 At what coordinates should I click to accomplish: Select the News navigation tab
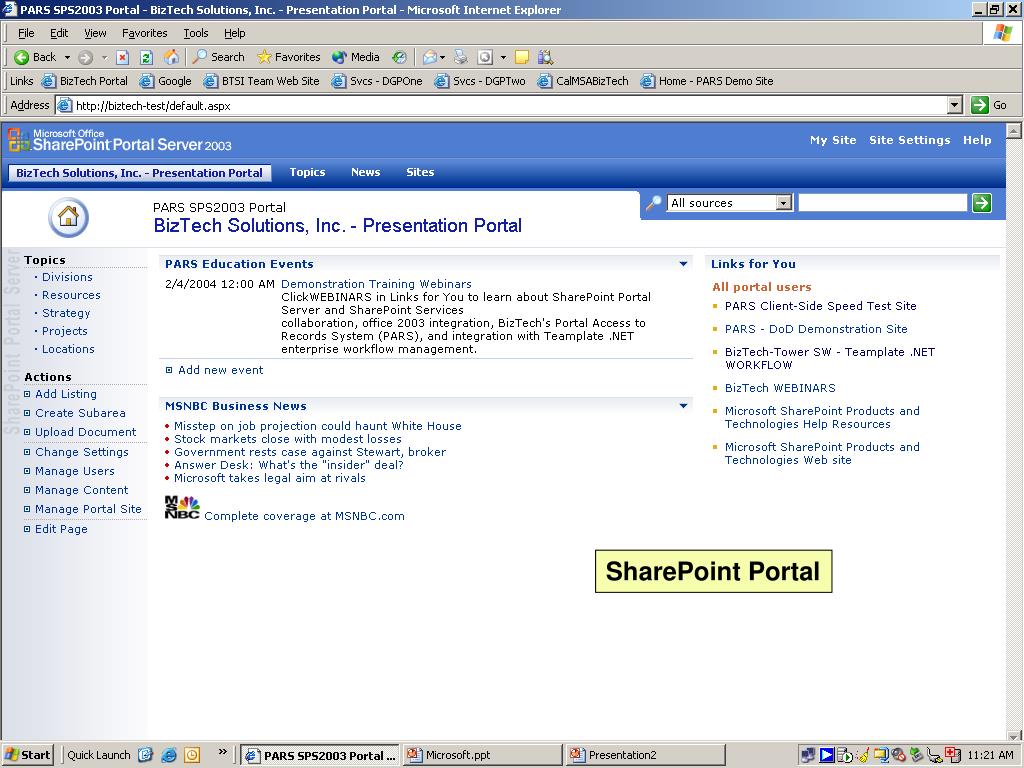pyautogui.click(x=365, y=172)
